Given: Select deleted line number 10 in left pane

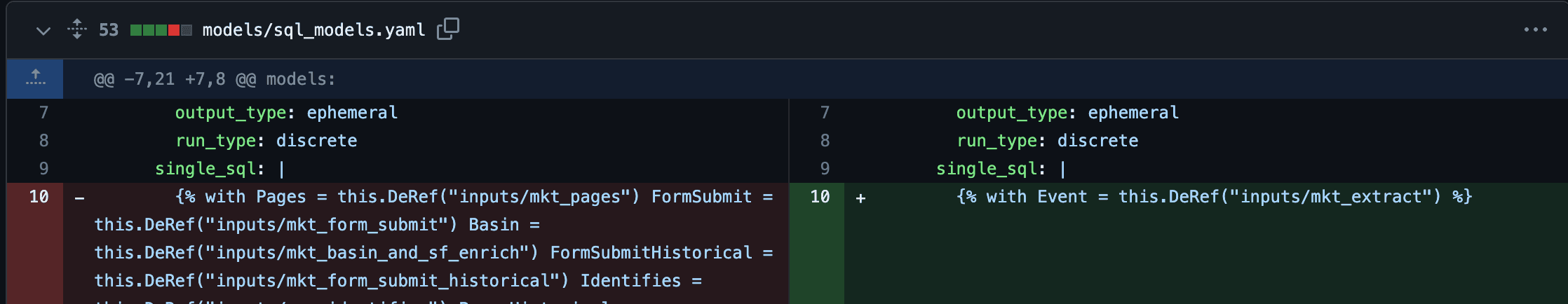Looking at the screenshot, I should [x=39, y=197].
